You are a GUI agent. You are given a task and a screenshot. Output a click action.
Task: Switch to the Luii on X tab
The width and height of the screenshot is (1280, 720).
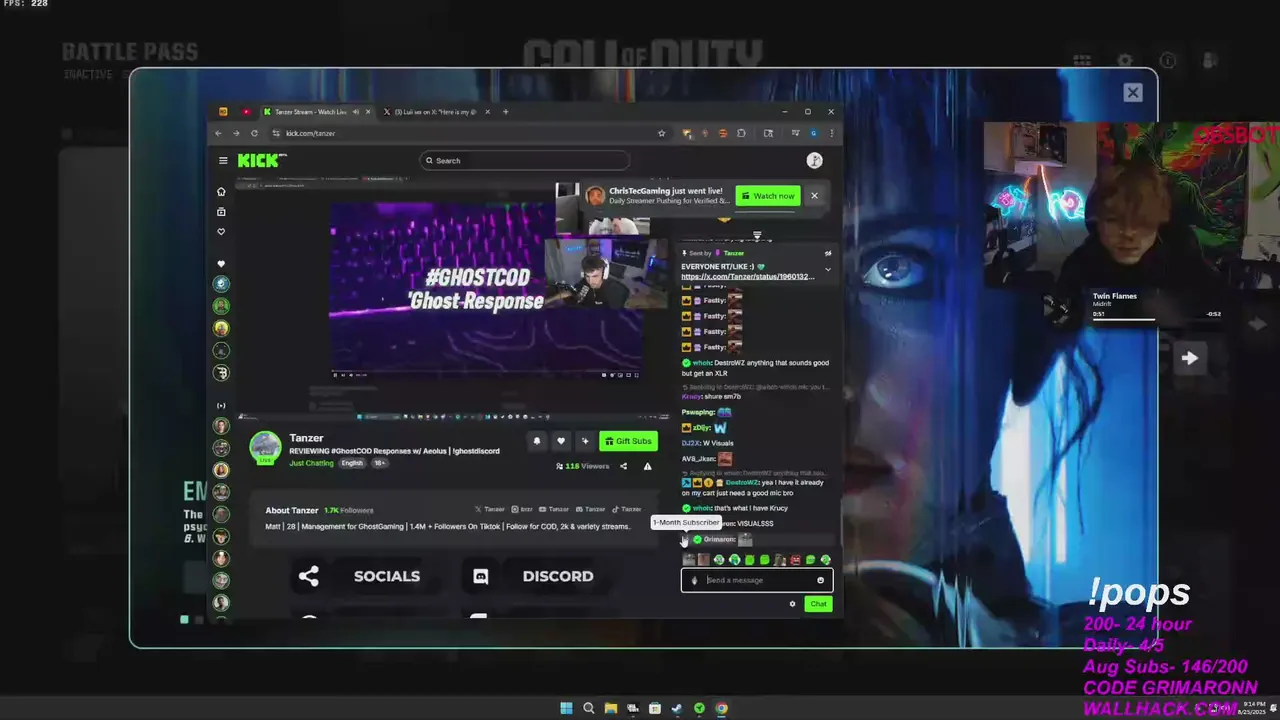pos(435,112)
